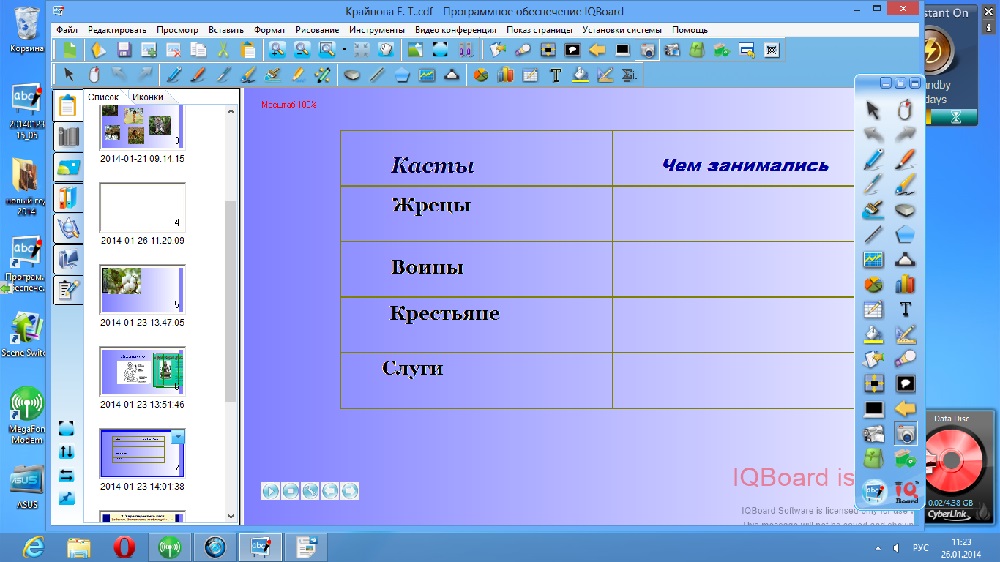1000x562 pixels.
Task: Select page thumbnail dated 2014 01 23 13:47
Action: point(142,289)
